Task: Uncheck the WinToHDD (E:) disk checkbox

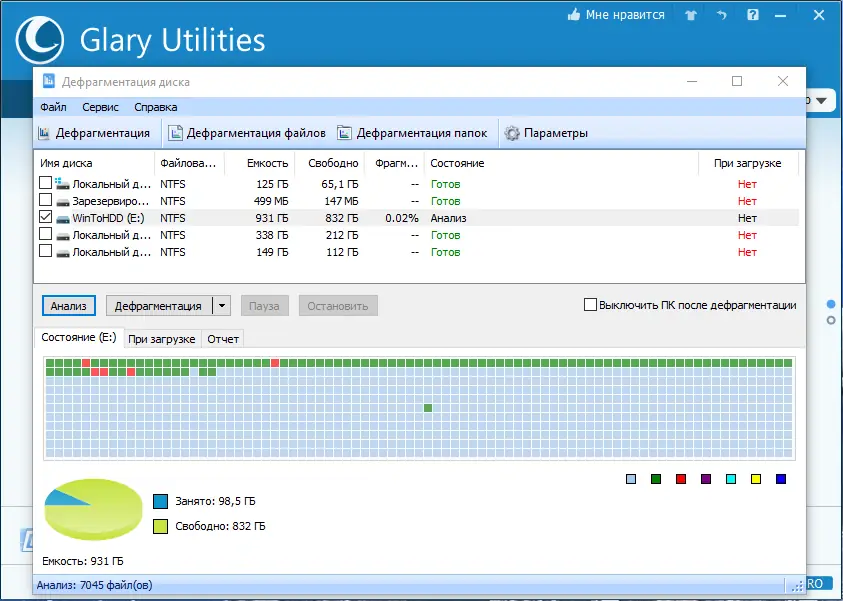Action: pos(46,217)
